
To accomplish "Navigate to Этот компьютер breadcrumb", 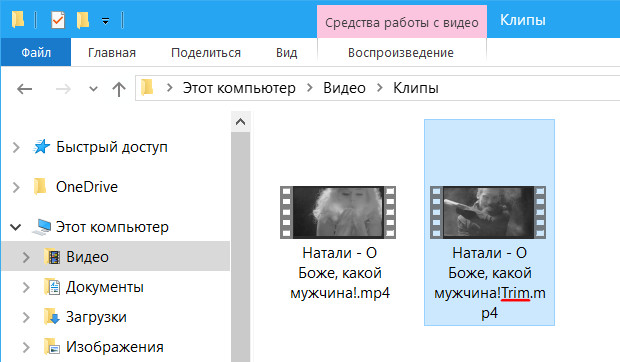I will point(239,88).
